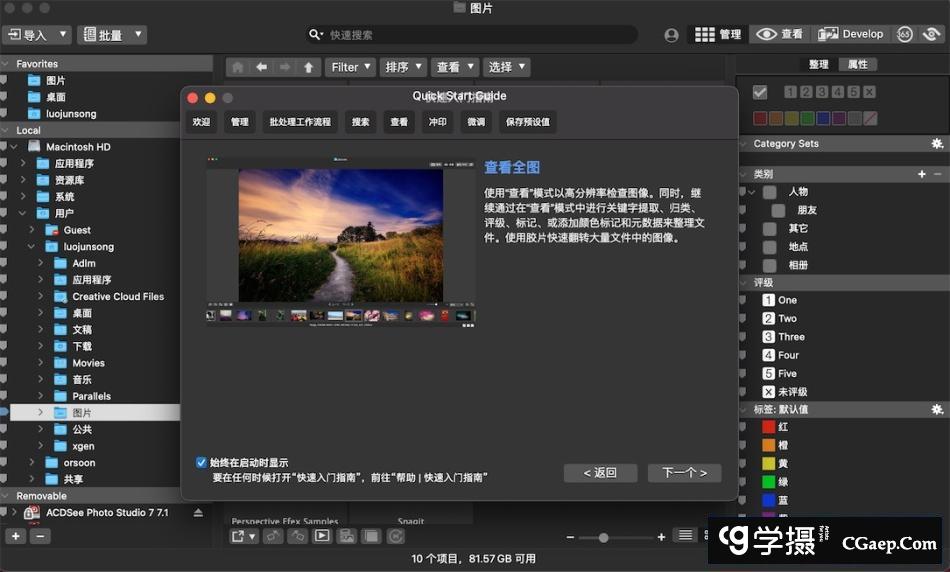
Task: Click the 下一个 next button
Action: [684, 473]
